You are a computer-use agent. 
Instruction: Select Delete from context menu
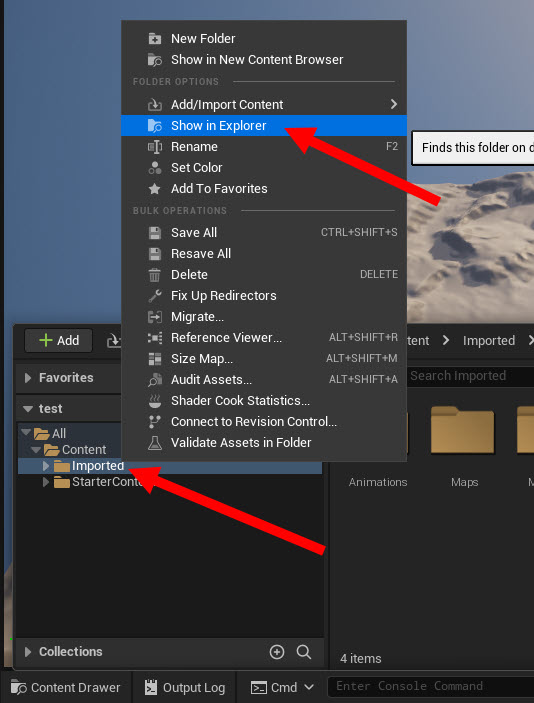[x=264, y=275]
